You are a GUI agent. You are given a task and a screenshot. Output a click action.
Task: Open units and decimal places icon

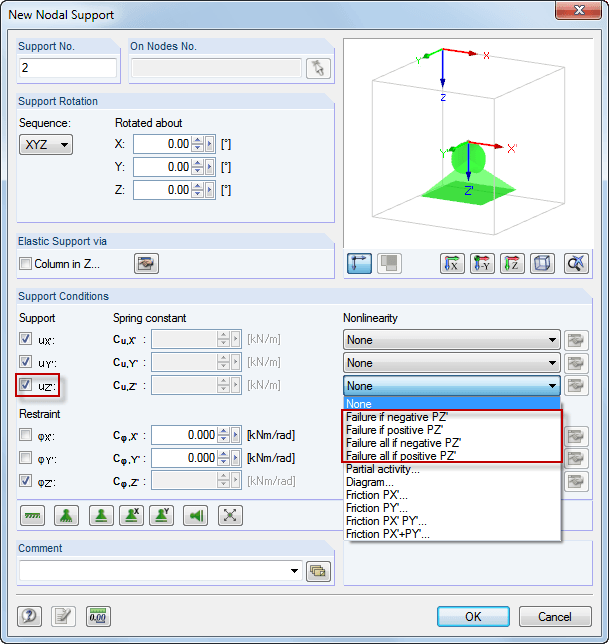pos(98,616)
